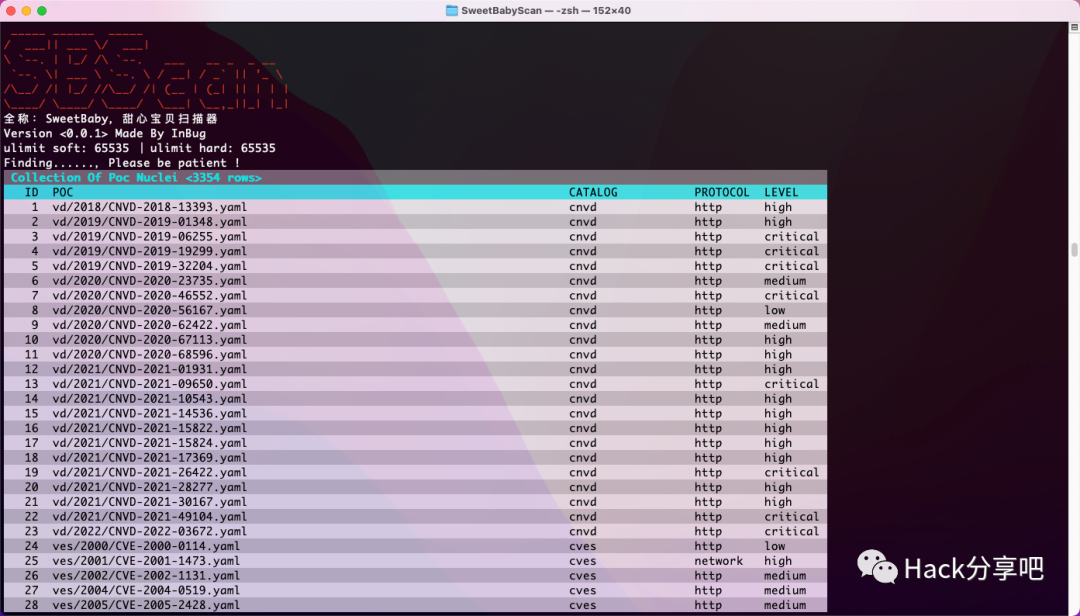Click the yellow minimize window button
This screenshot has height=616, width=1080.
tap(26, 10)
